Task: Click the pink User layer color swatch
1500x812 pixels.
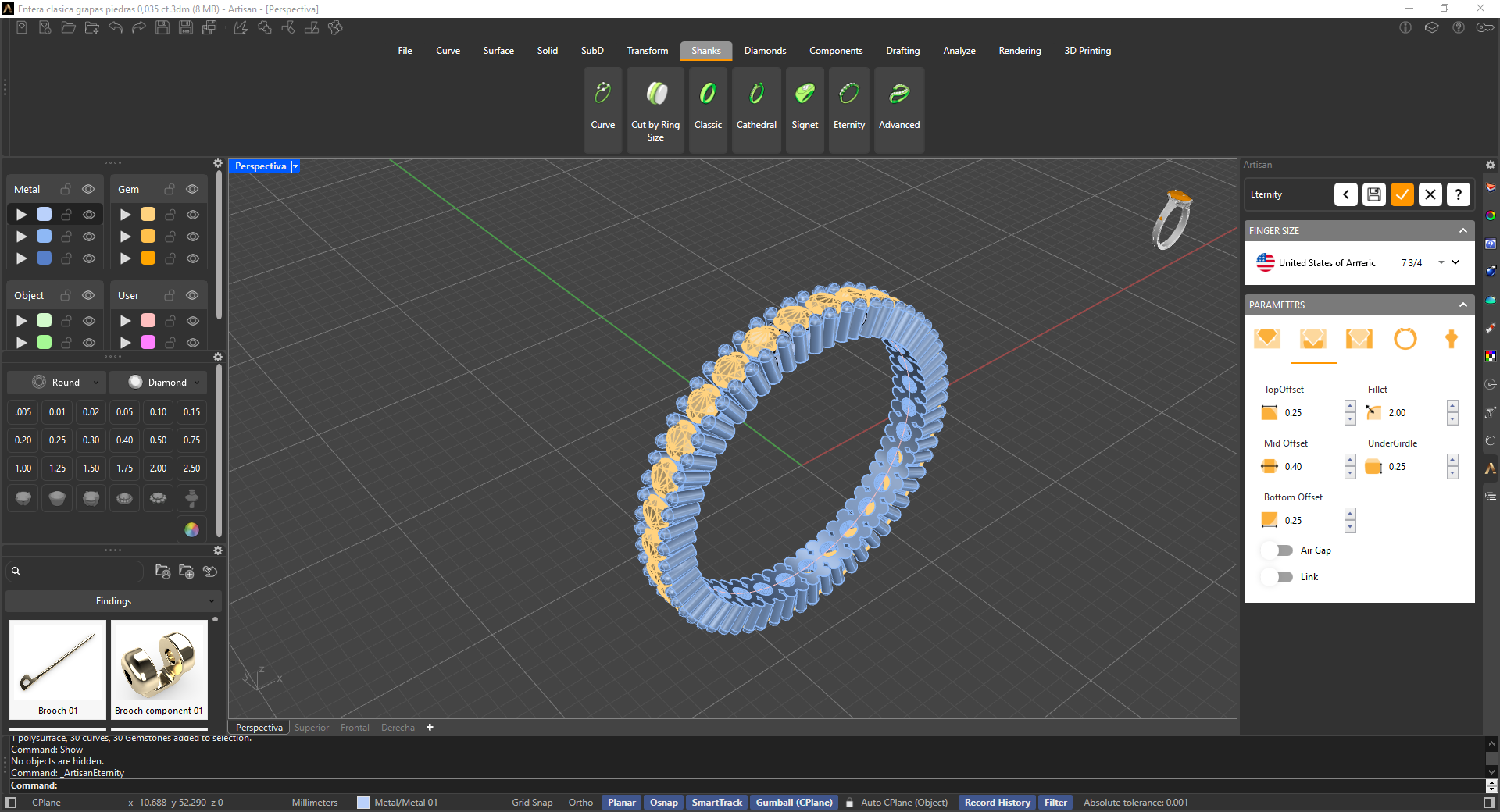Action: 148,321
